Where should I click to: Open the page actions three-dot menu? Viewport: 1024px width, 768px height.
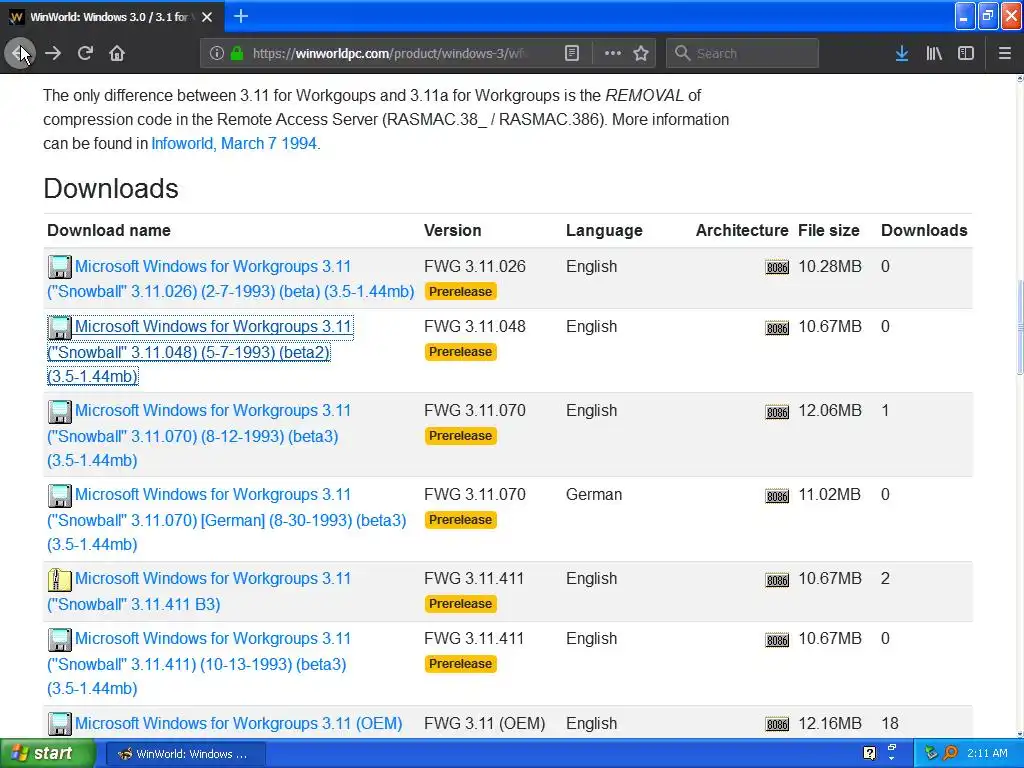point(613,53)
